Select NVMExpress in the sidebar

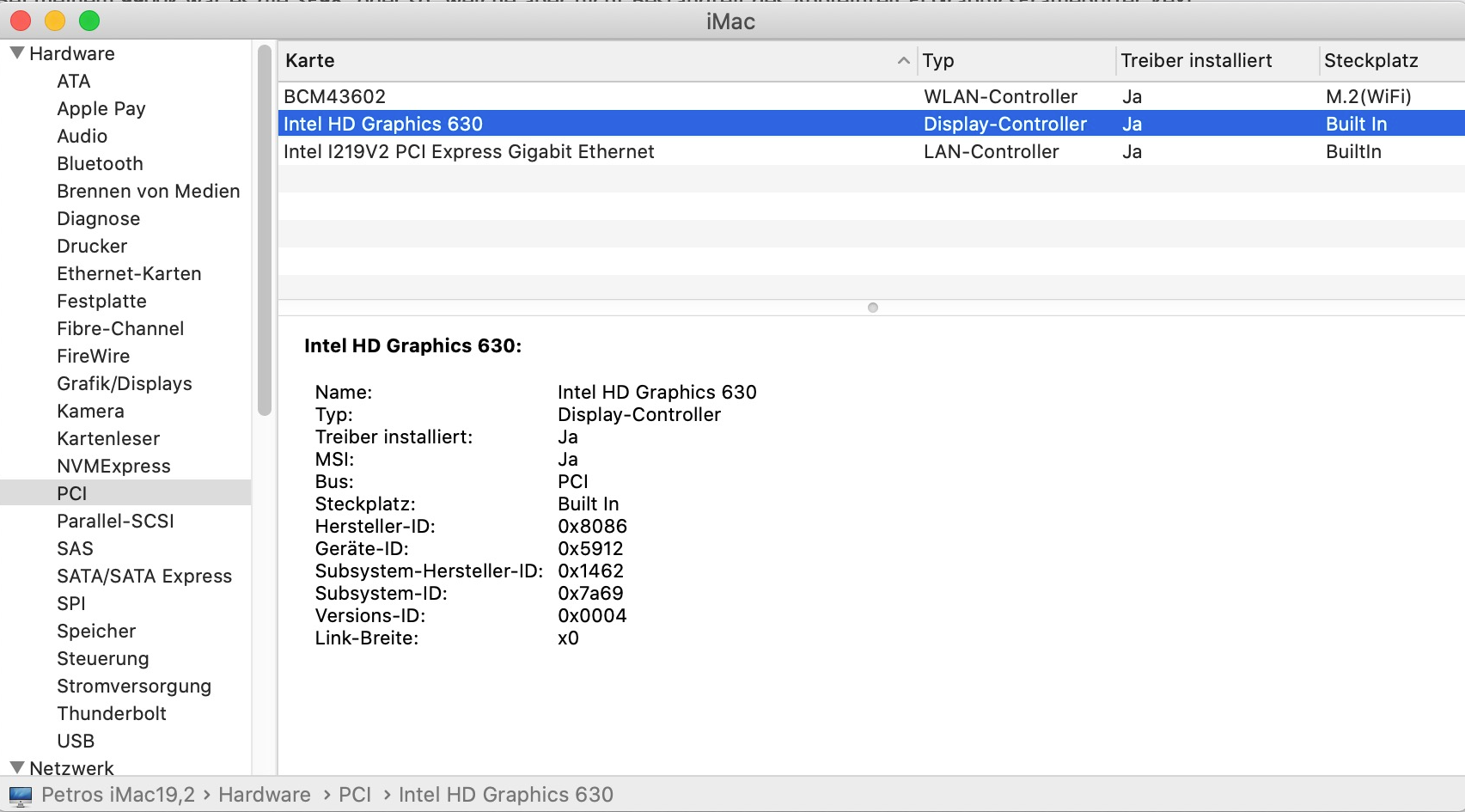pyautogui.click(x=113, y=466)
